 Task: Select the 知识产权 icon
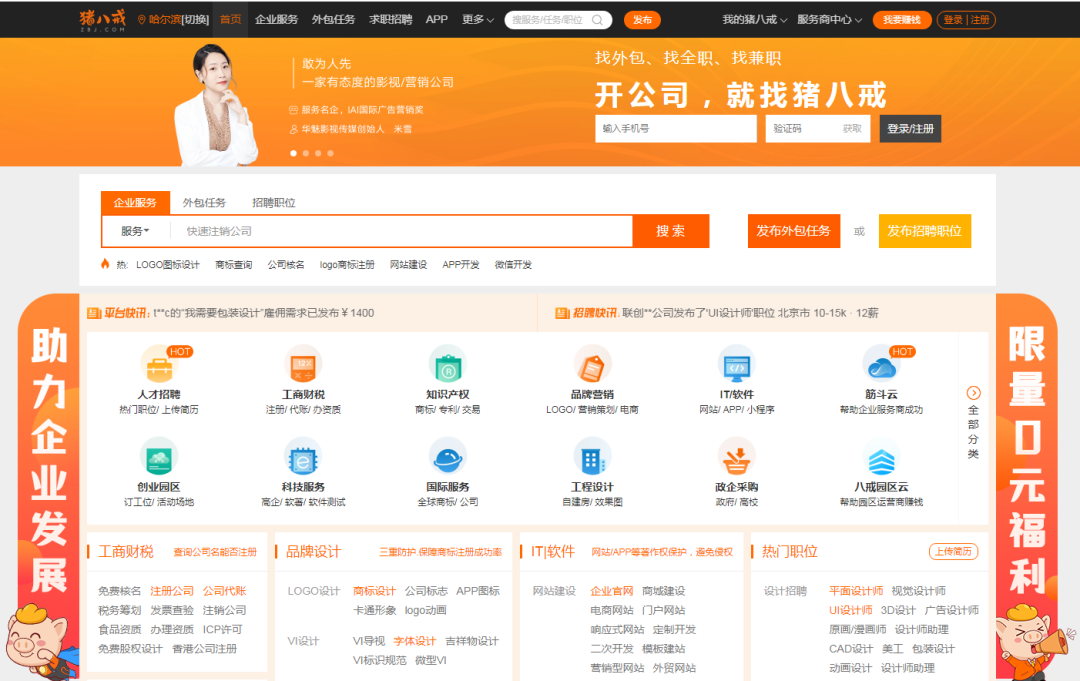pyautogui.click(x=447, y=364)
